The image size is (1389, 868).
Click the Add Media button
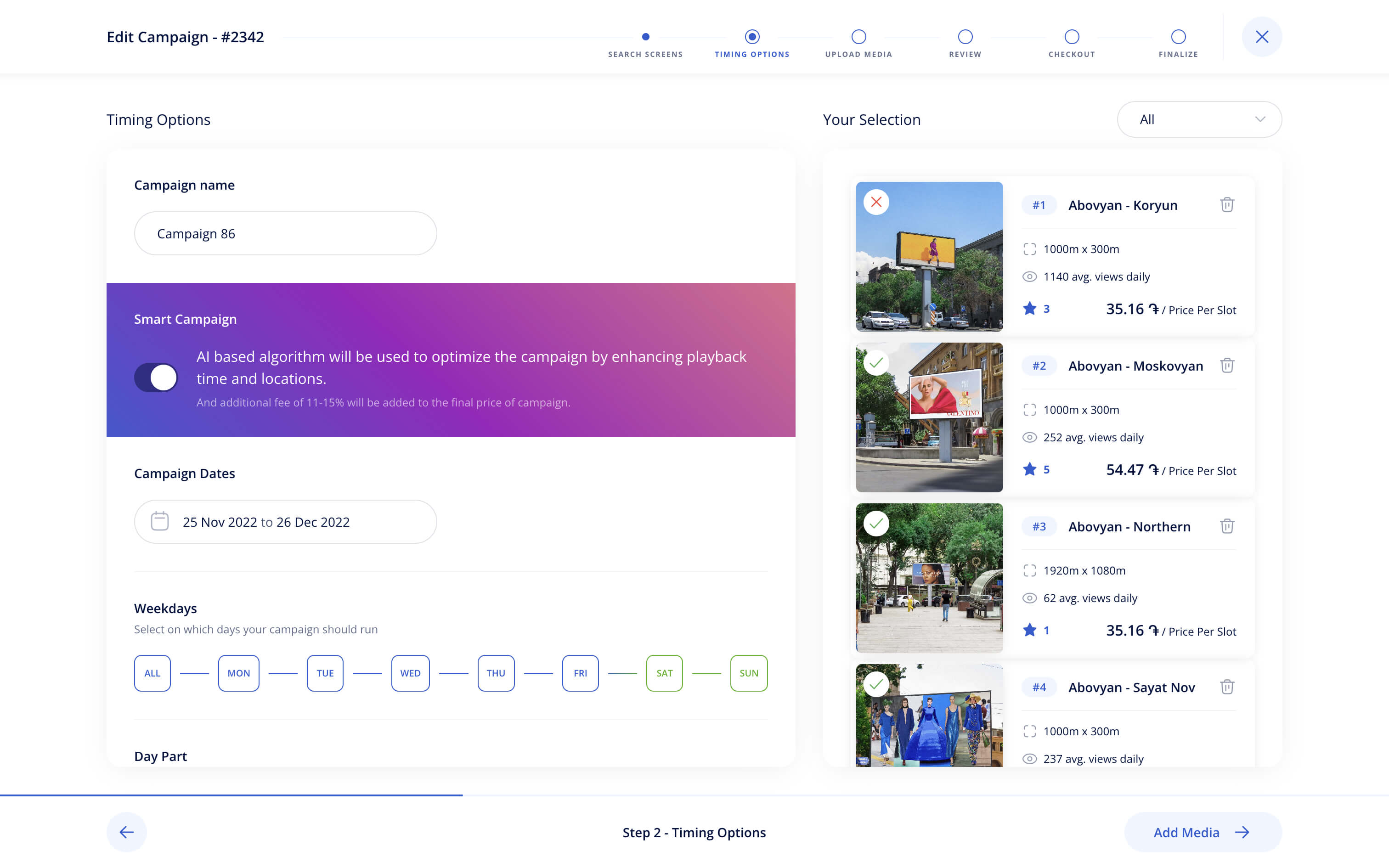[x=1202, y=832]
